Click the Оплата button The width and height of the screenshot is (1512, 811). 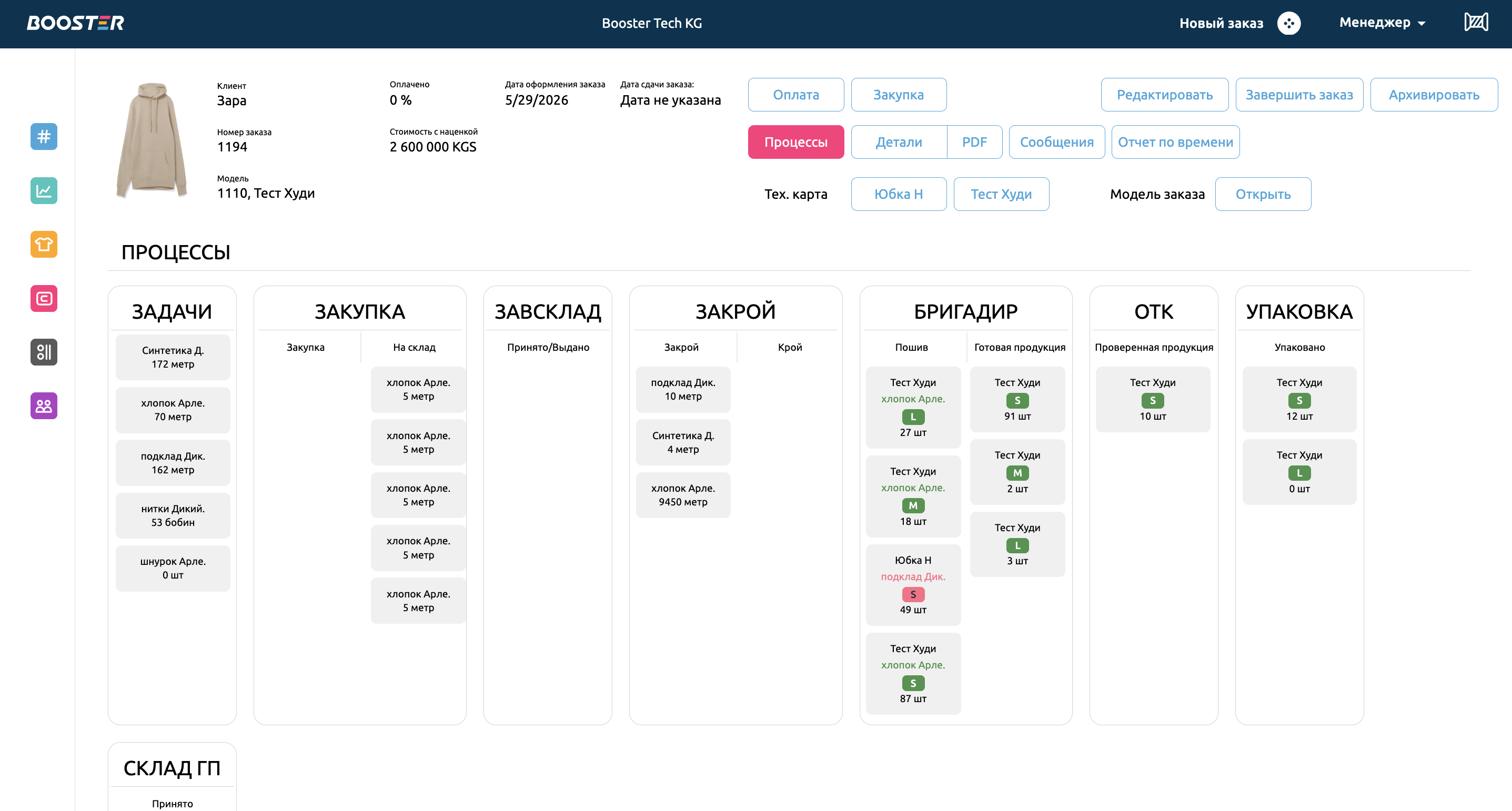796,95
